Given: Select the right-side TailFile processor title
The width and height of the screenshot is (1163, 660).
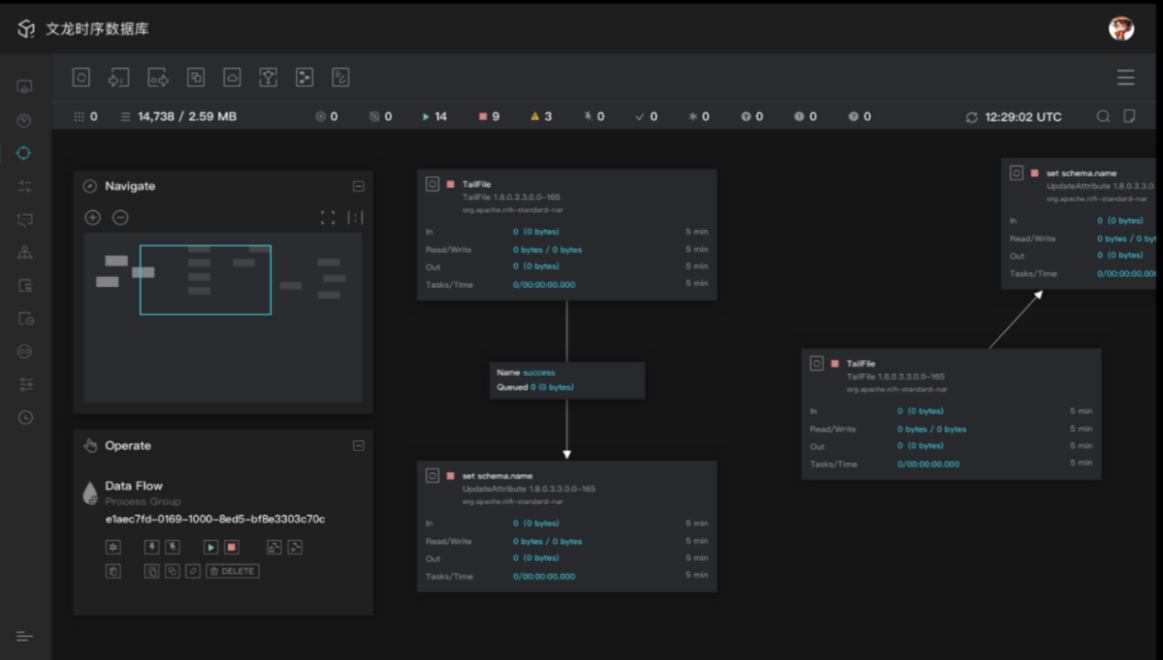Looking at the screenshot, I should click(x=860, y=363).
